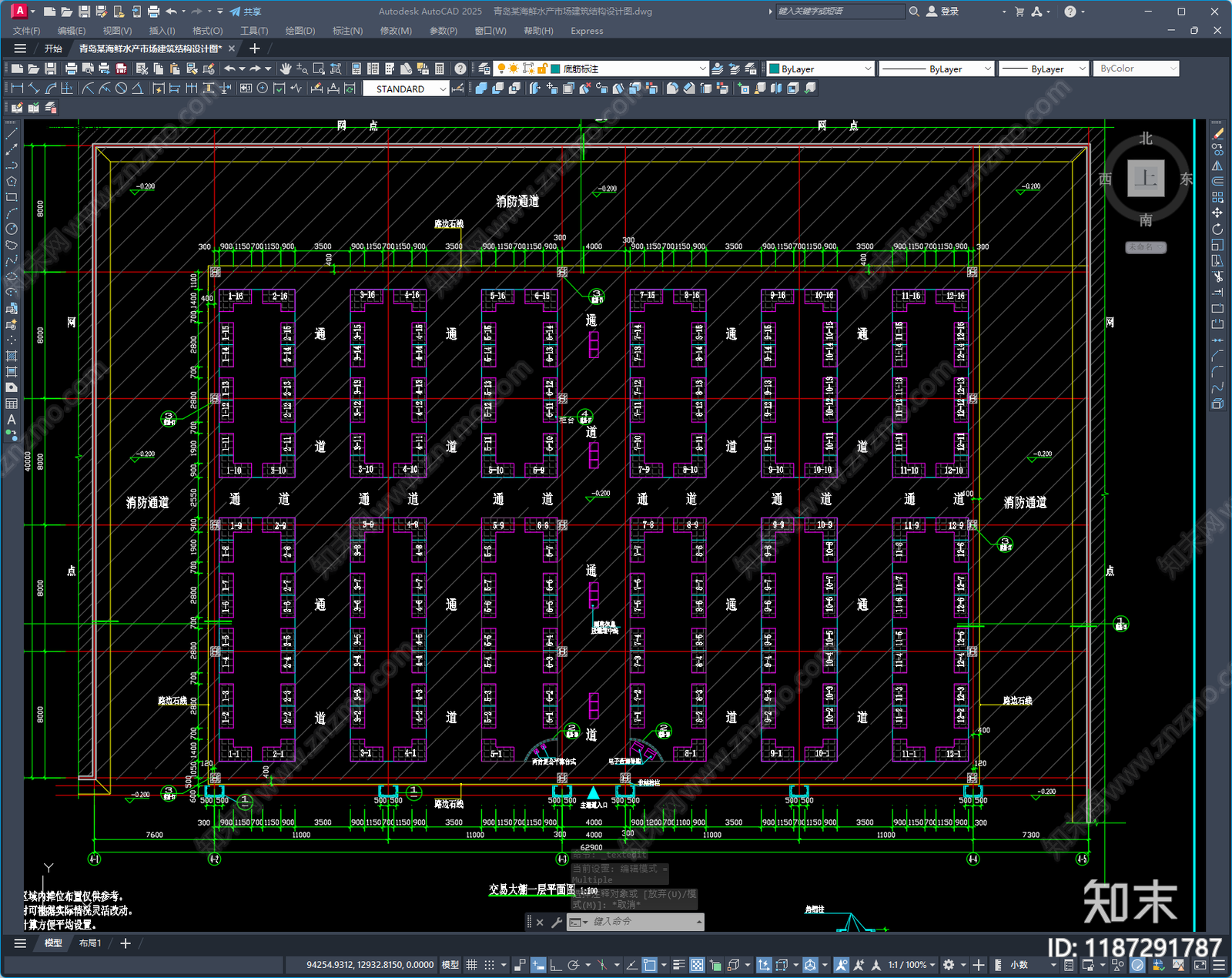The width and height of the screenshot is (1232, 978).
Task: Open the 文件(F) menu
Action: click(x=26, y=31)
